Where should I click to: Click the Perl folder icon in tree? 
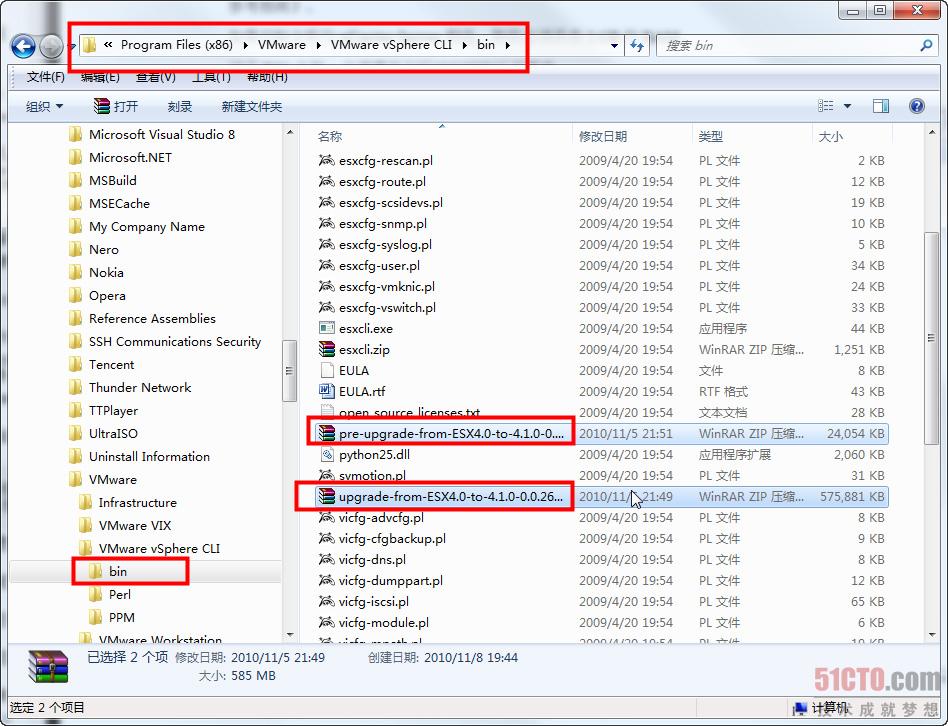coord(96,594)
